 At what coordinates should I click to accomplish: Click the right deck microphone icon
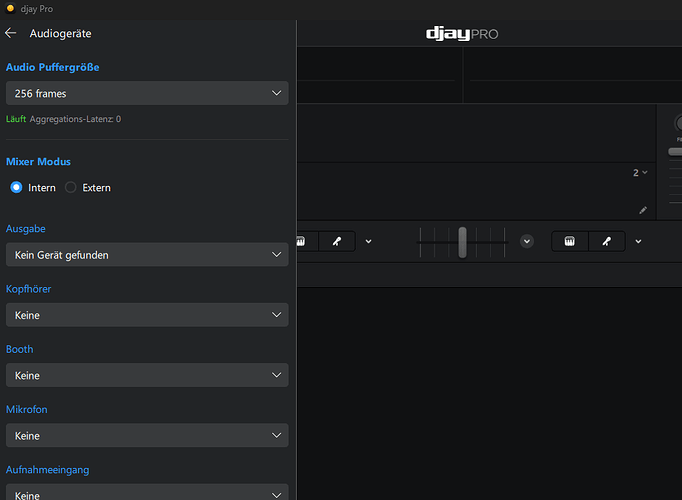(x=606, y=241)
